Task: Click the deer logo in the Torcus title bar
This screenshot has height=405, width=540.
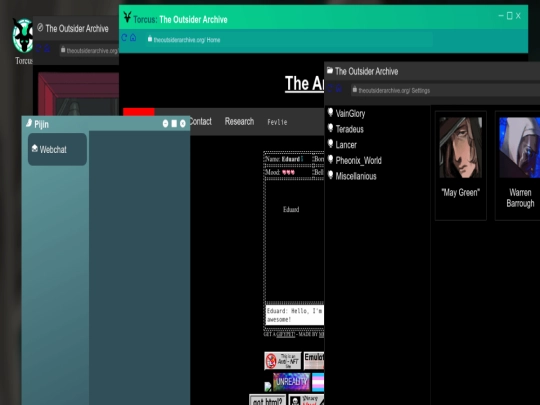Action: [x=127, y=17]
